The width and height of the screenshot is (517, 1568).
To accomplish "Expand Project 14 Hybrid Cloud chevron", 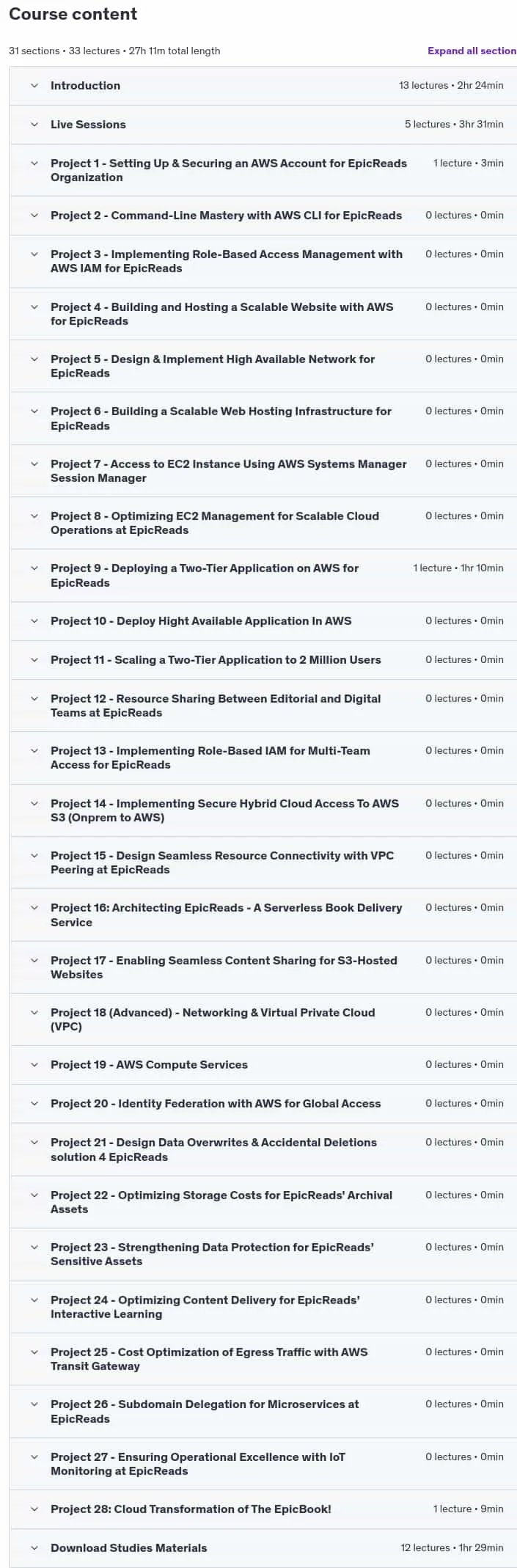I will tap(34, 804).
